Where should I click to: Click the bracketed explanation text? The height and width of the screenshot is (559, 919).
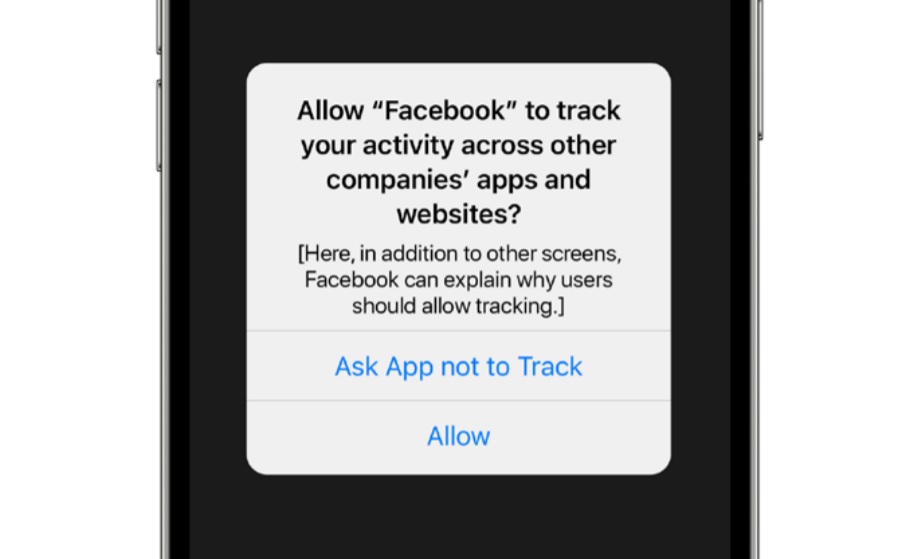[x=458, y=280]
